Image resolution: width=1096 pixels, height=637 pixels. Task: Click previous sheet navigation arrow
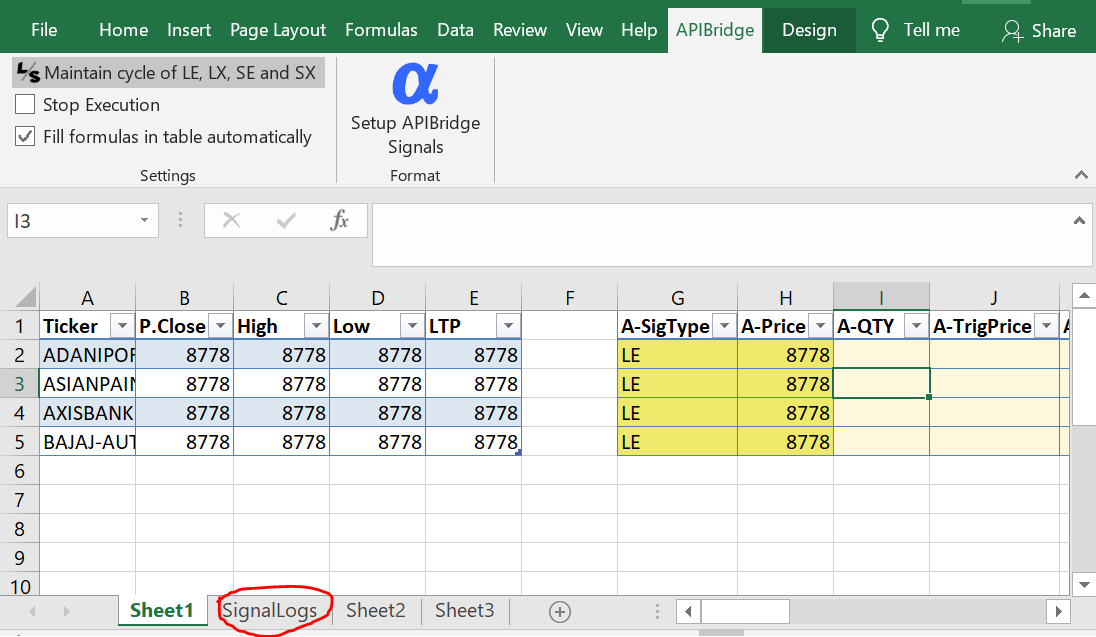[x=32, y=611]
